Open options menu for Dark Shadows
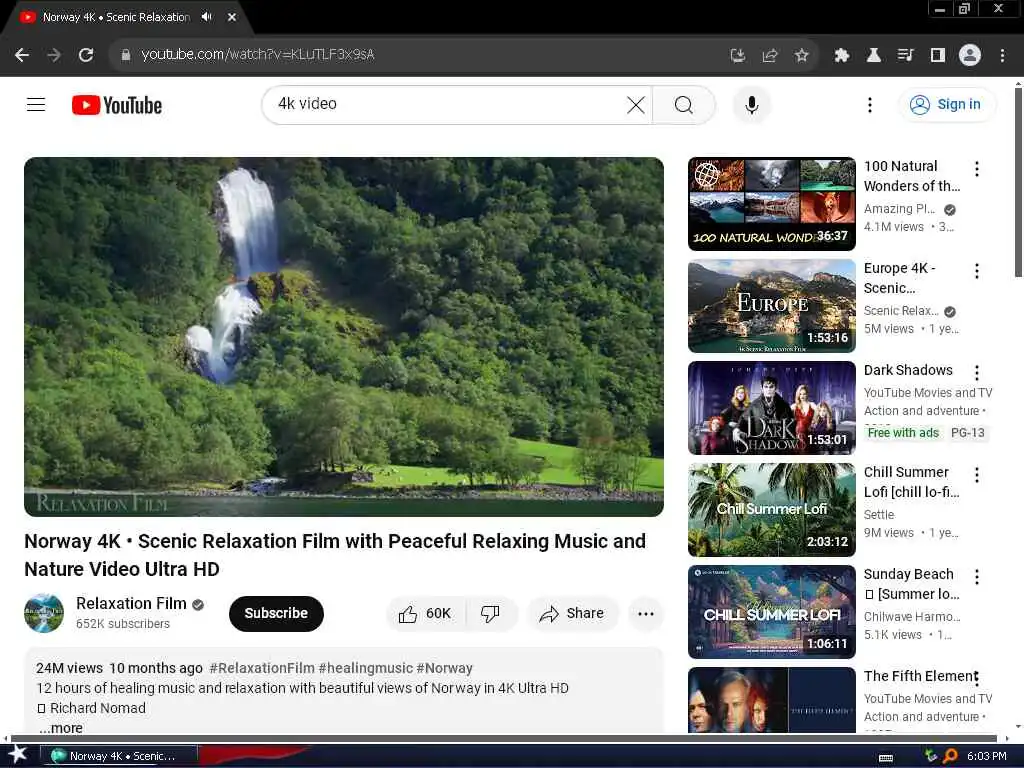1024x768 pixels. coord(976,373)
